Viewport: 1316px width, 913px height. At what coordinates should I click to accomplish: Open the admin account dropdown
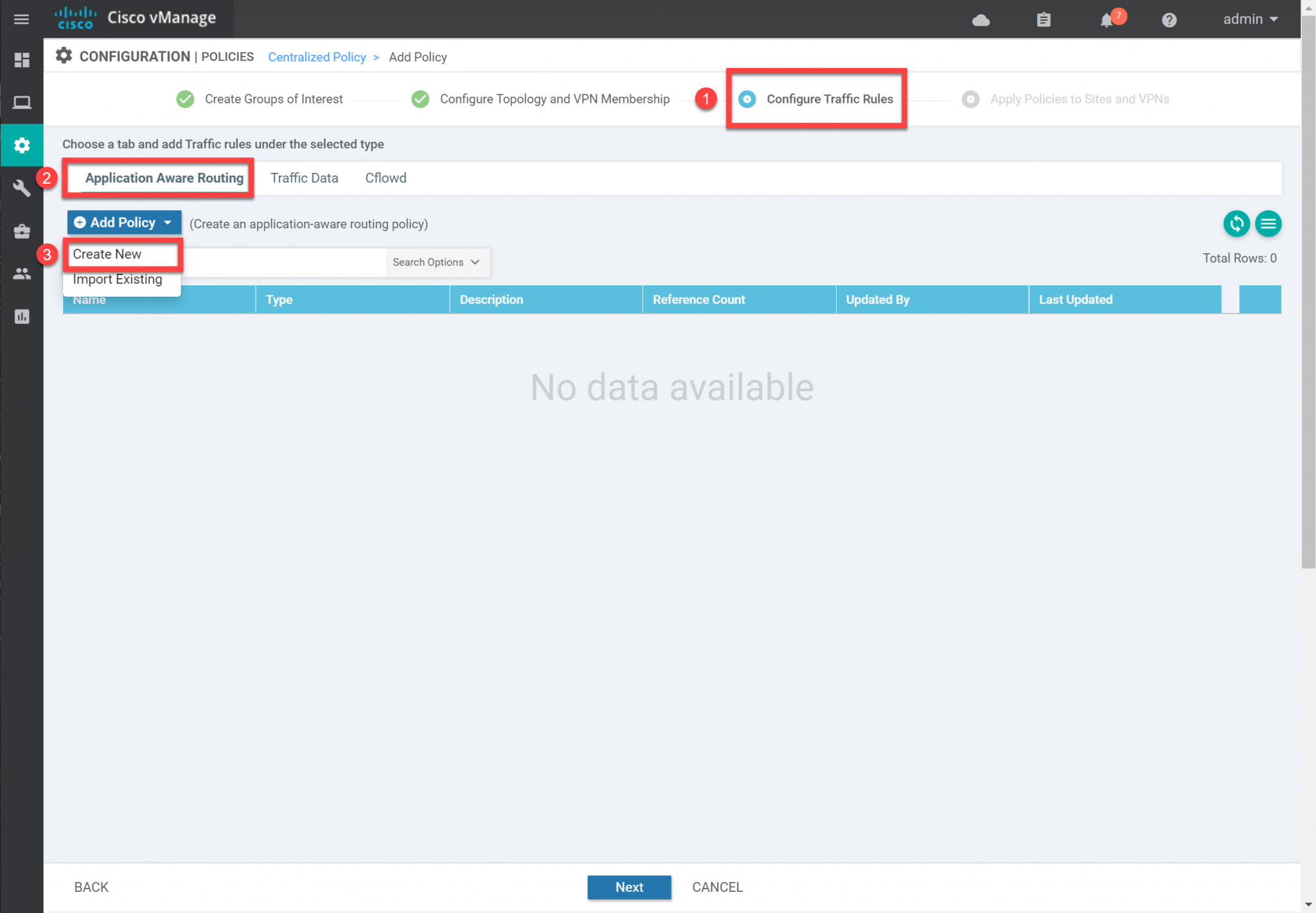pos(1249,19)
